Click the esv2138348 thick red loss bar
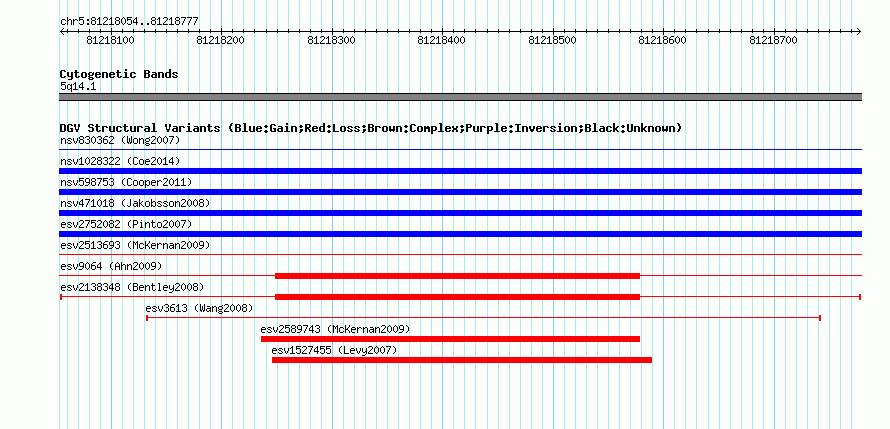The height and width of the screenshot is (429, 890). coord(457,297)
